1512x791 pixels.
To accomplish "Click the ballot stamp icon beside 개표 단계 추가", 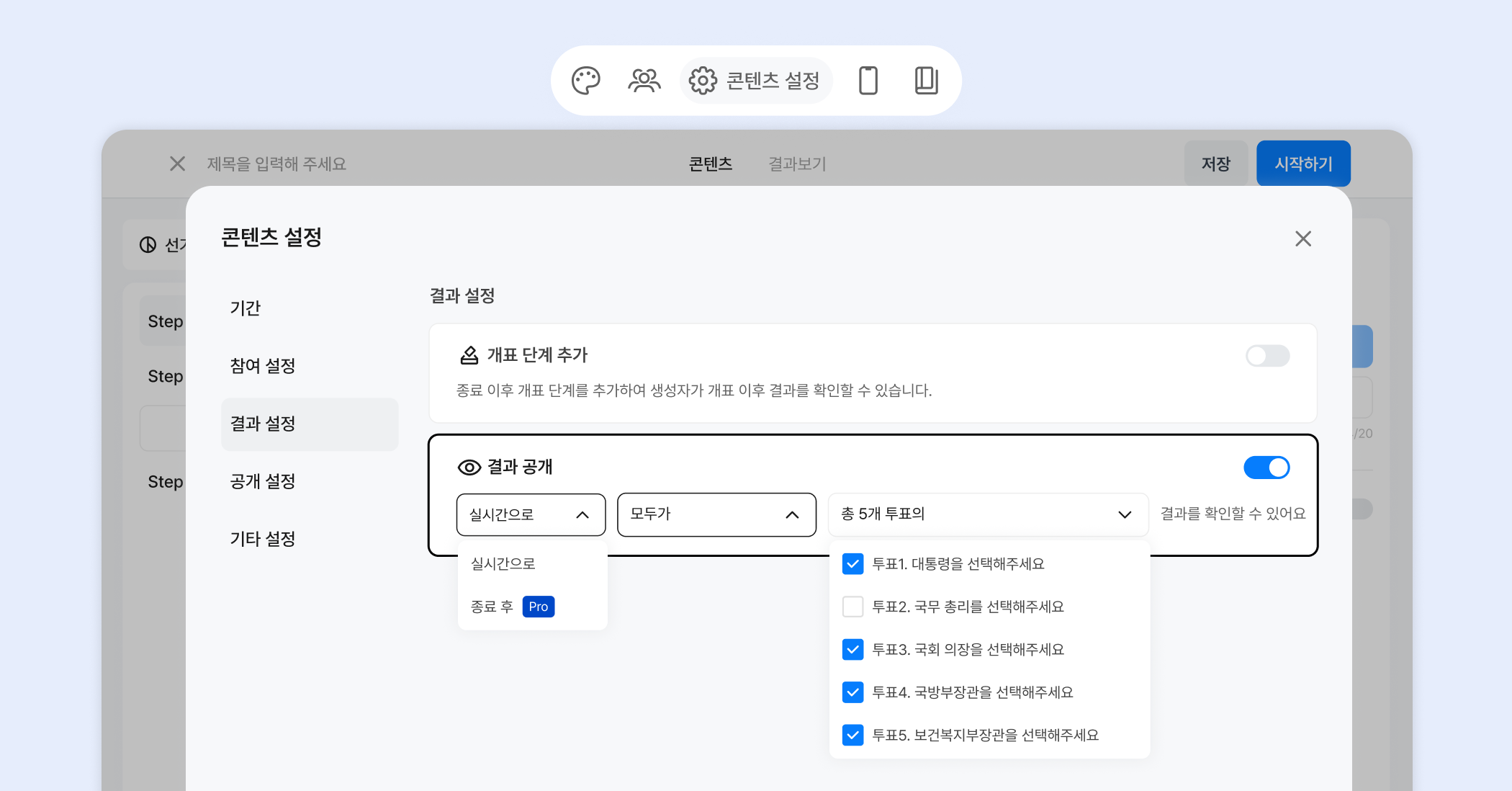I will click(x=469, y=355).
